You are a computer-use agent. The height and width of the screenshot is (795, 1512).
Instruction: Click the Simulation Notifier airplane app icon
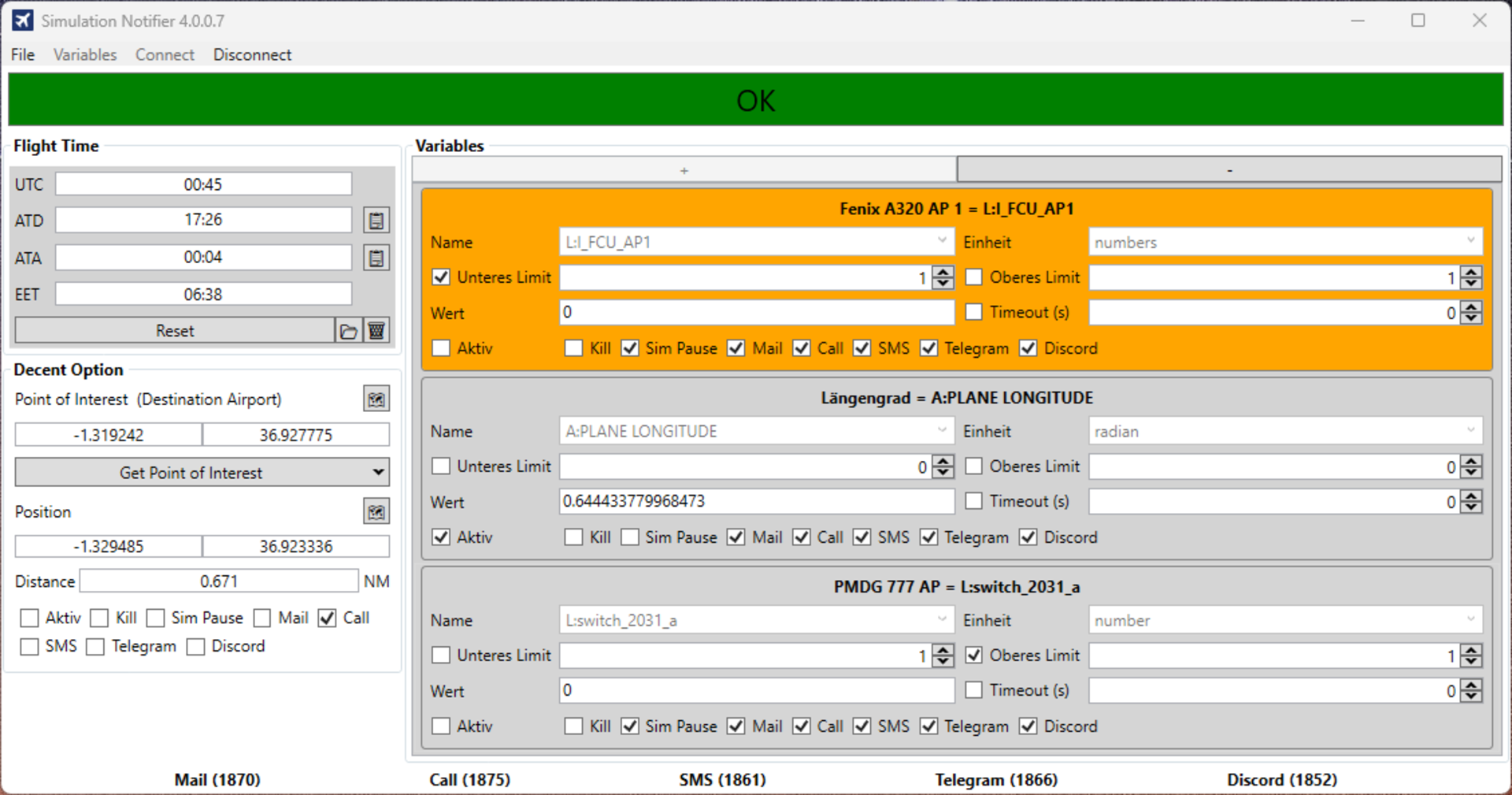click(22, 20)
